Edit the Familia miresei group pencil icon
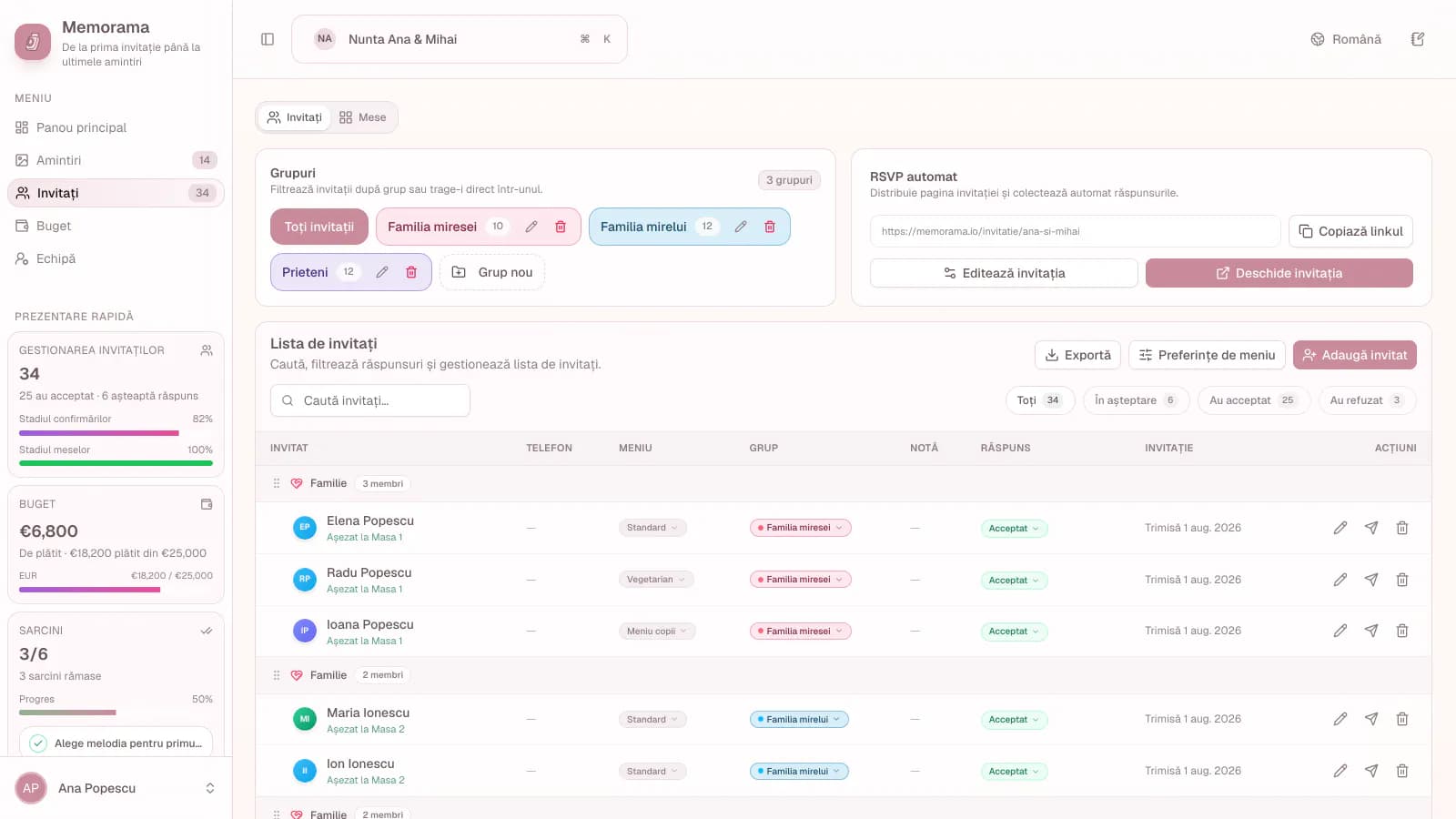This screenshot has height=819, width=1456. tap(531, 227)
